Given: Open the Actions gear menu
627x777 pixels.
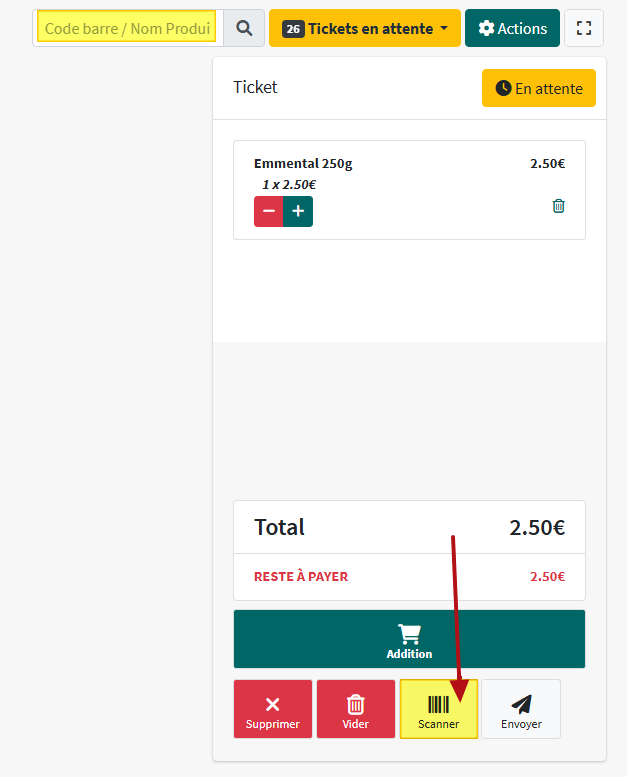Looking at the screenshot, I should [512, 28].
